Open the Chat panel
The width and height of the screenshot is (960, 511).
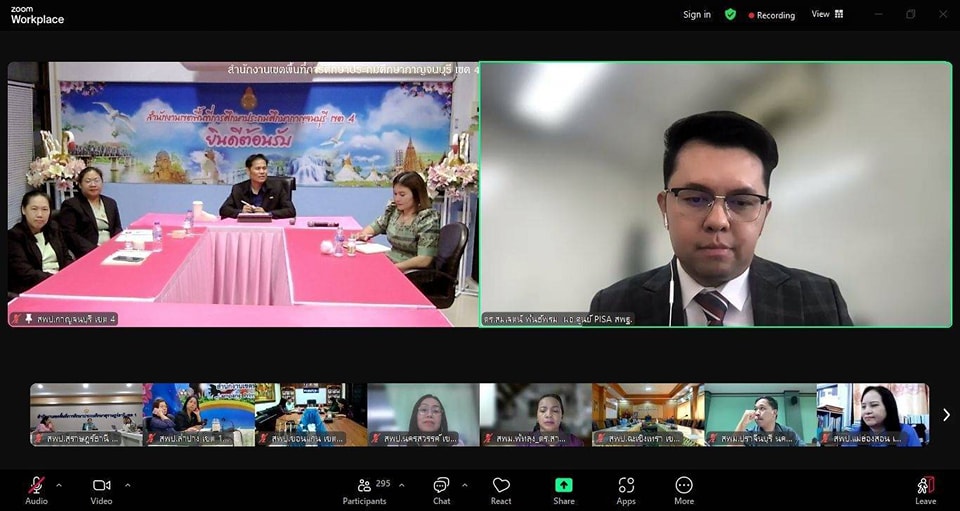click(x=441, y=491)
